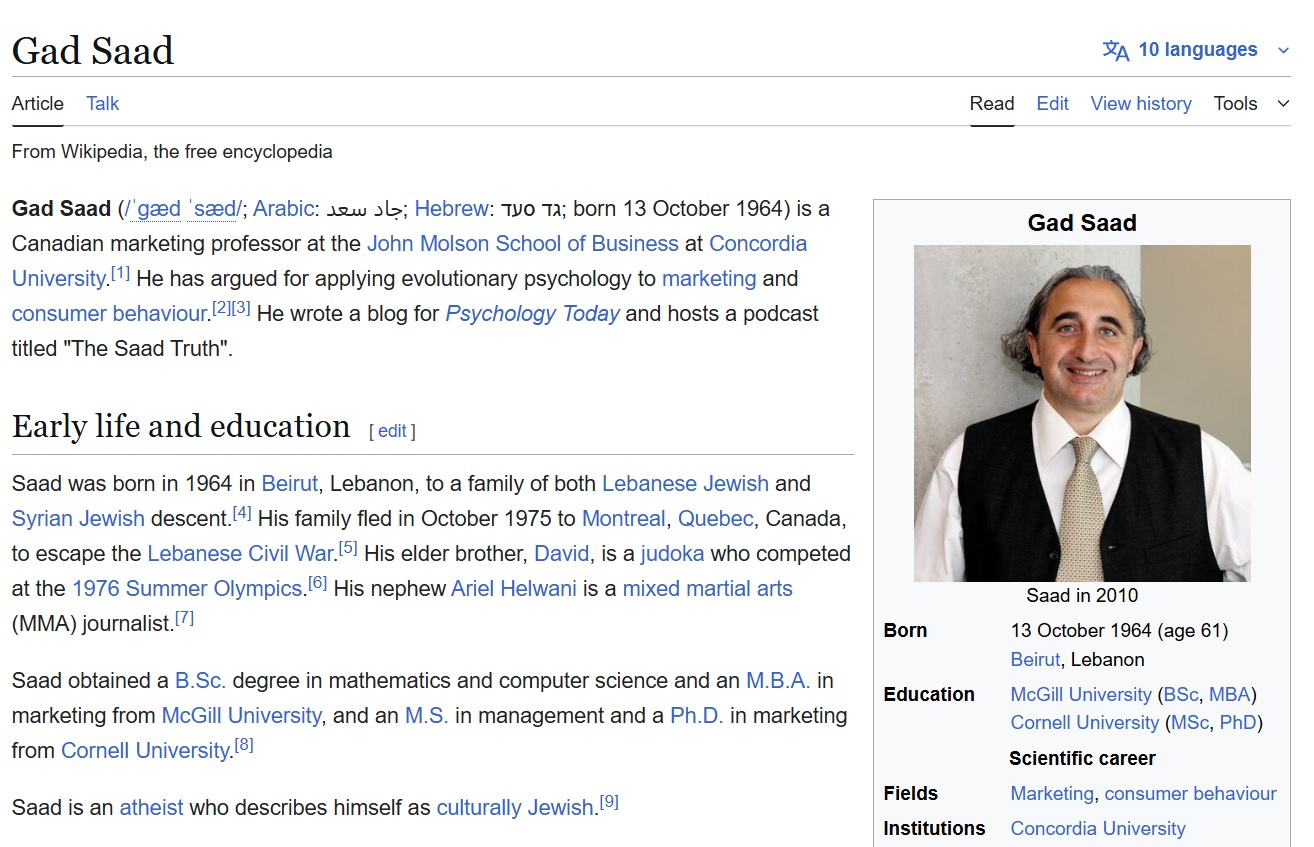Open the marketing link in intro paragraph
The image size is (1314, 847).
pos(709,279)
